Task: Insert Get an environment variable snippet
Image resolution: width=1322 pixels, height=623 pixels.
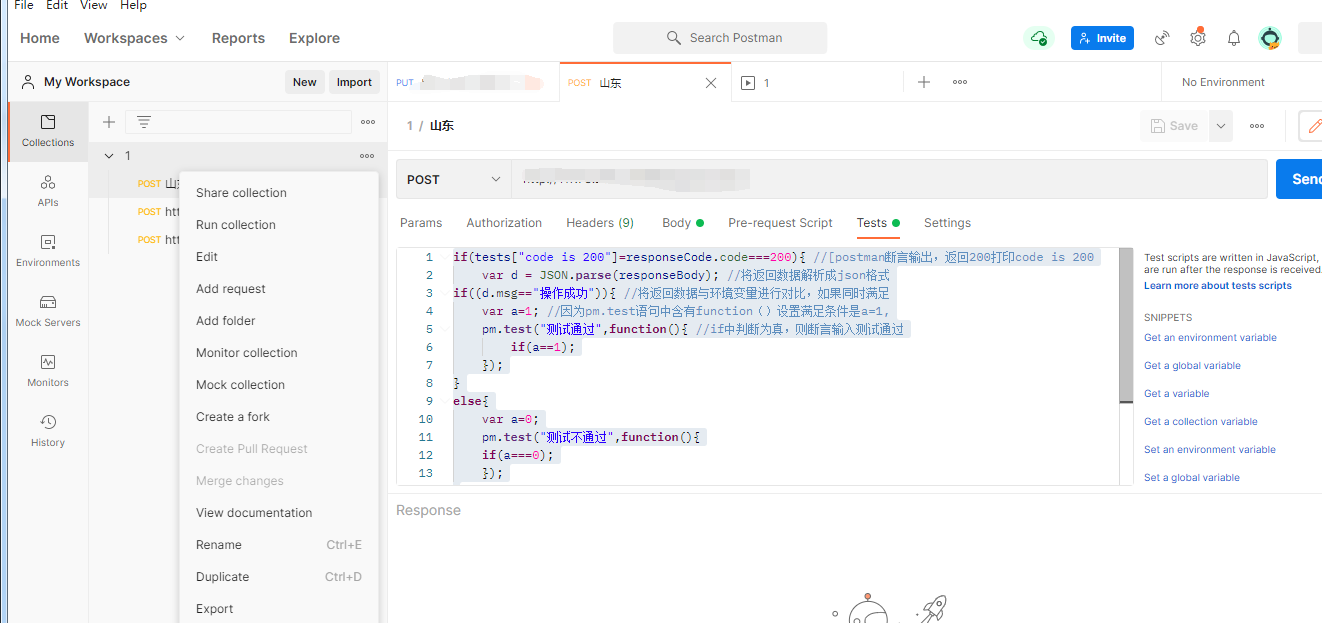Action: coord(1210,338)
